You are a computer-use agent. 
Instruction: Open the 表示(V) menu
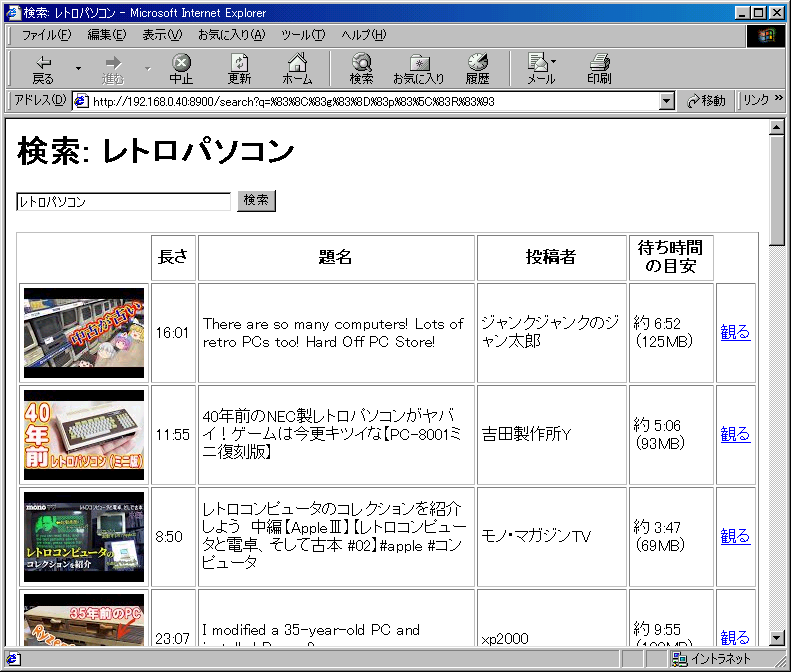tap(162, 35)
